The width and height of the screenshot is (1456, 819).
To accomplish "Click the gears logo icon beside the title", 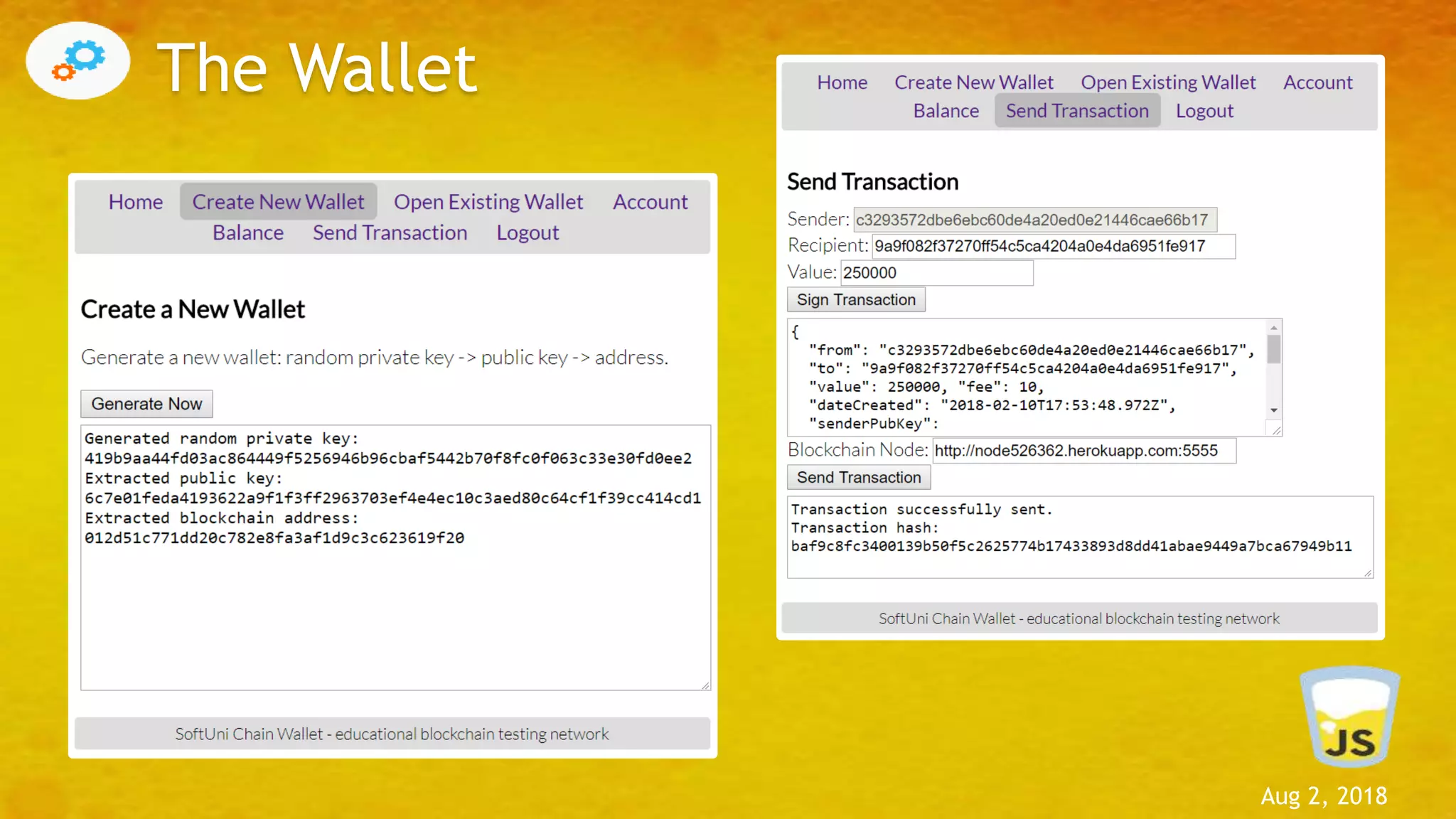I will pyautogui.click(x=78, y=60).
